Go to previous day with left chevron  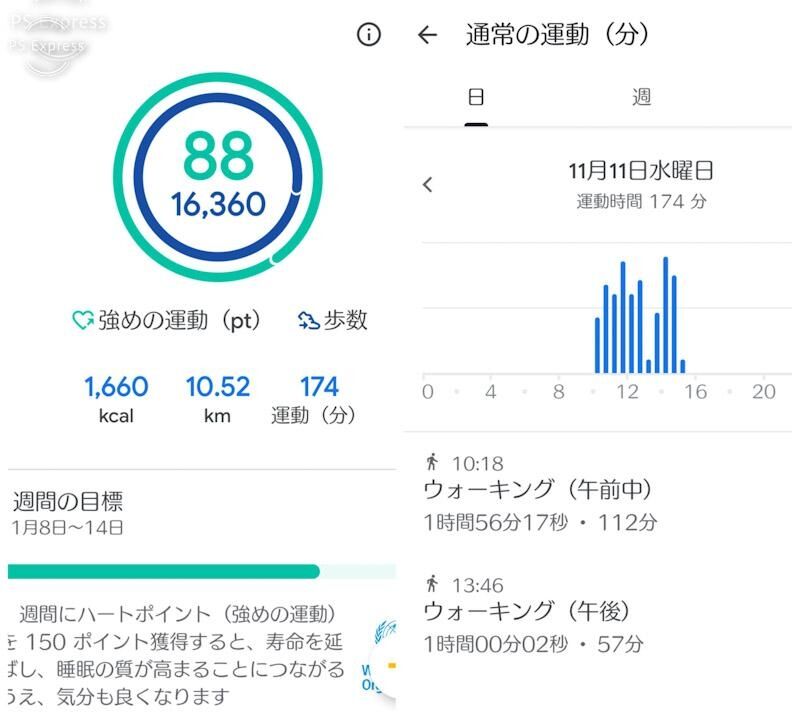[x=428, y=185]
